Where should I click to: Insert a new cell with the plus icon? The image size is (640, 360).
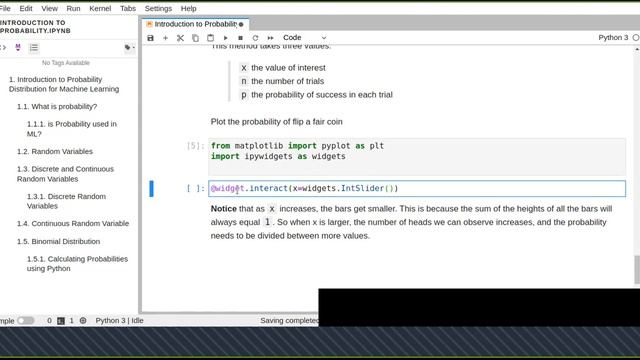[x=165, y=38]
